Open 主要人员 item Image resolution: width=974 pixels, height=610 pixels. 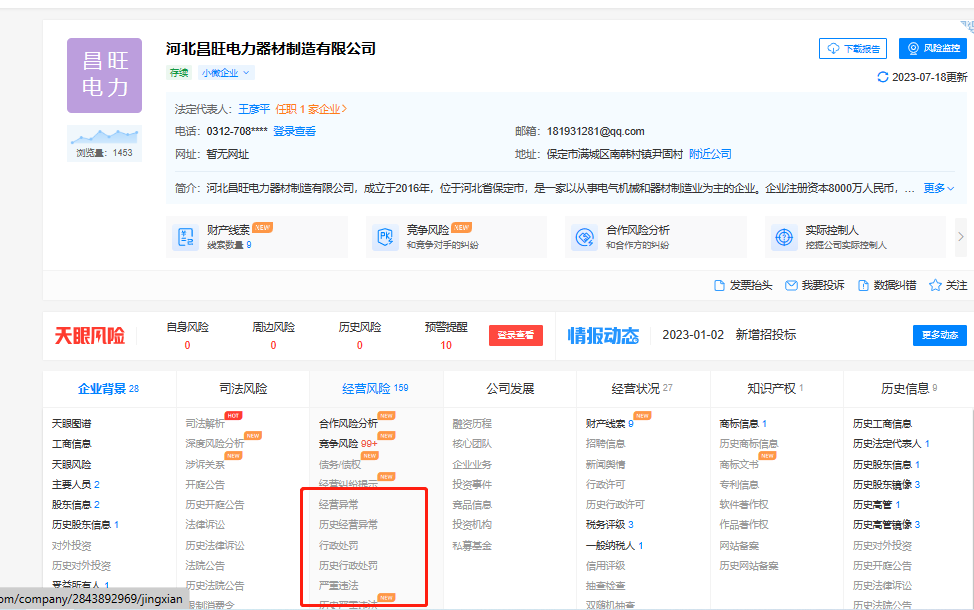[x=76, y=485]
